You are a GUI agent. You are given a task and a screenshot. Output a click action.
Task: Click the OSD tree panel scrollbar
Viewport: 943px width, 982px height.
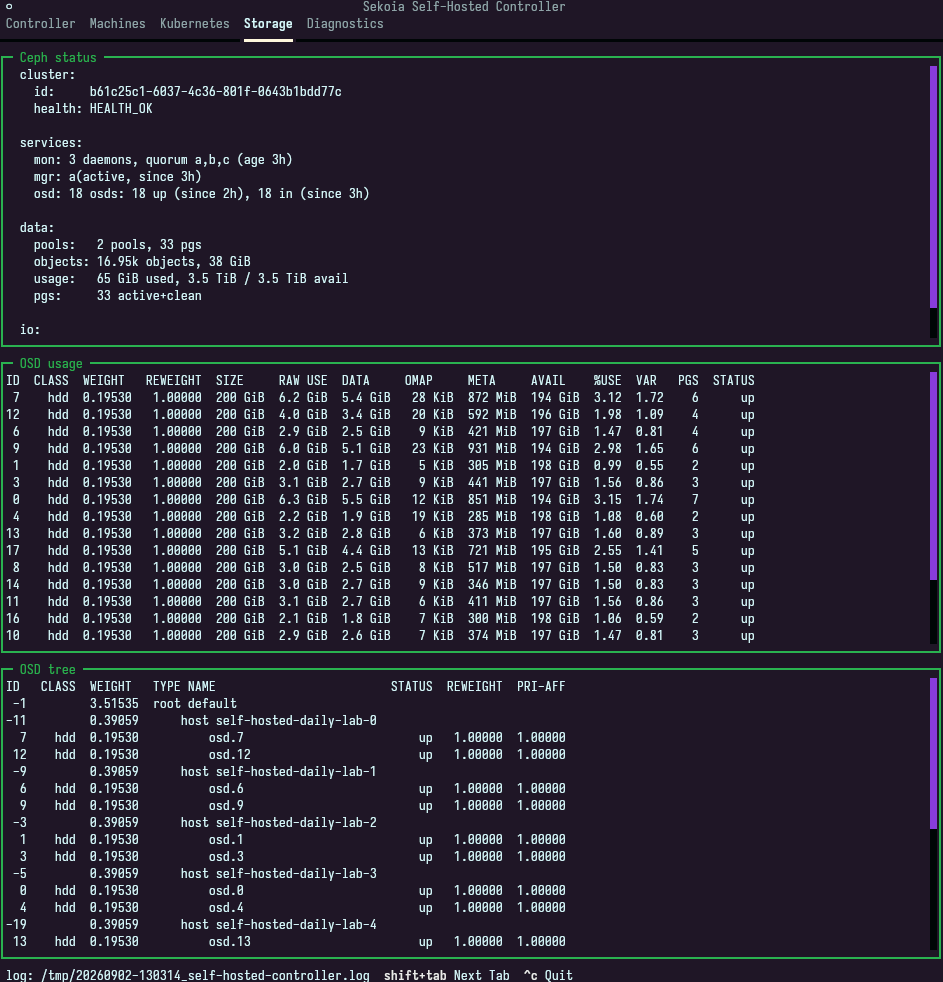pos(934,814)
